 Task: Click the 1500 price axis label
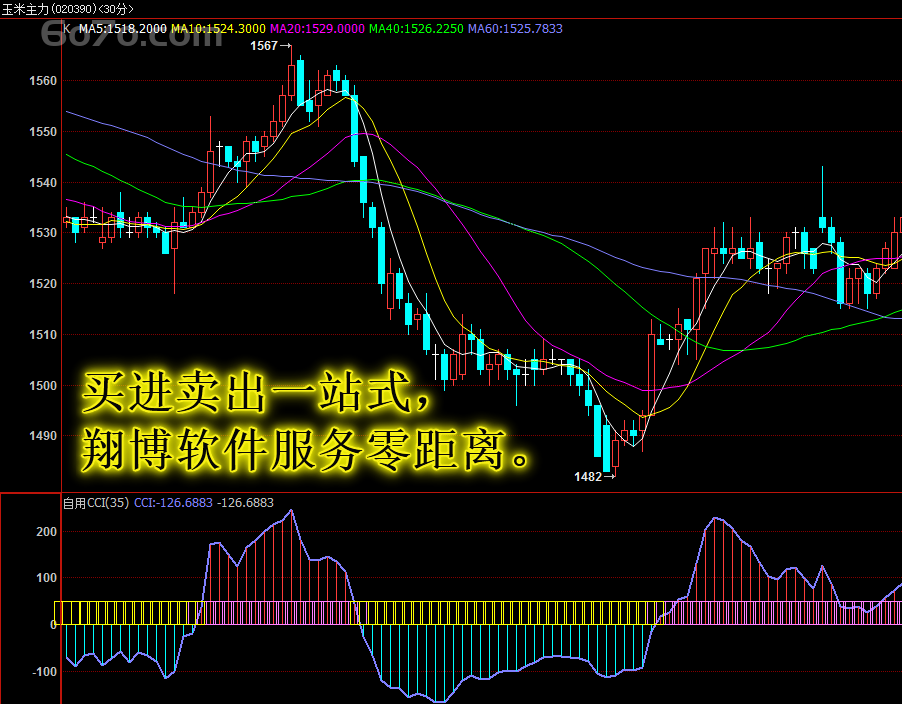(43, 386)
